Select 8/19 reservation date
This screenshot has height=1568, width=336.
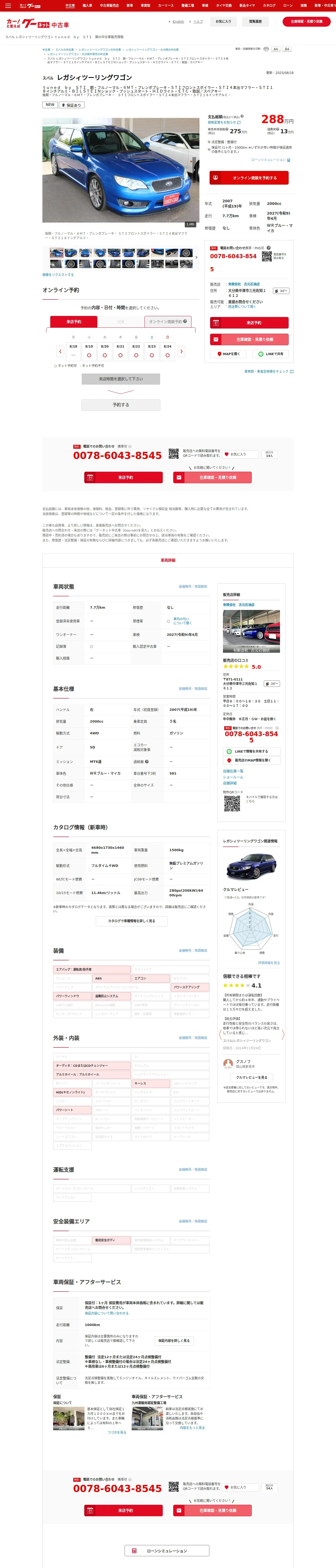89,351
